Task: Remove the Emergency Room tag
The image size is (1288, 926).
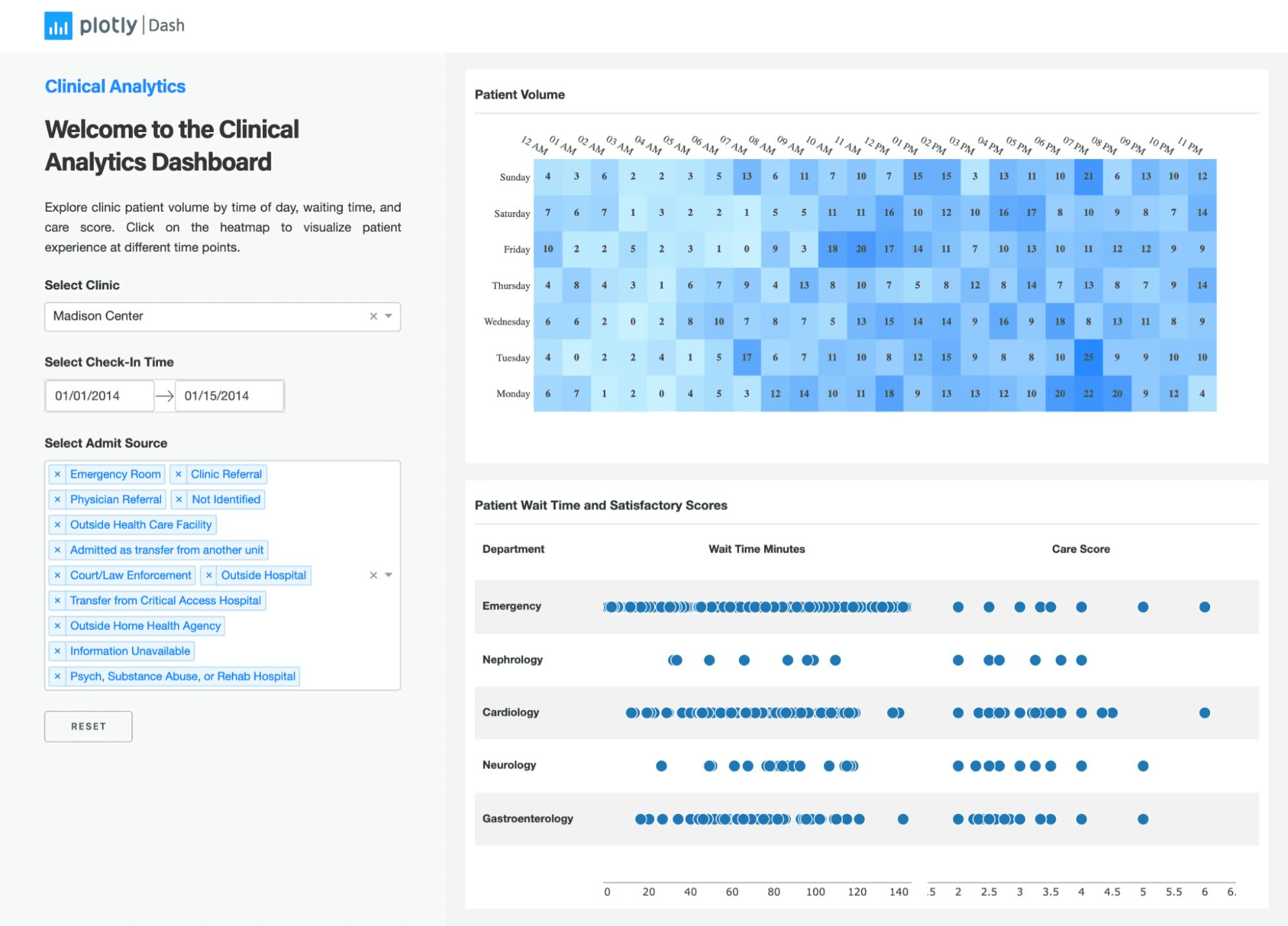Action: 57,474
